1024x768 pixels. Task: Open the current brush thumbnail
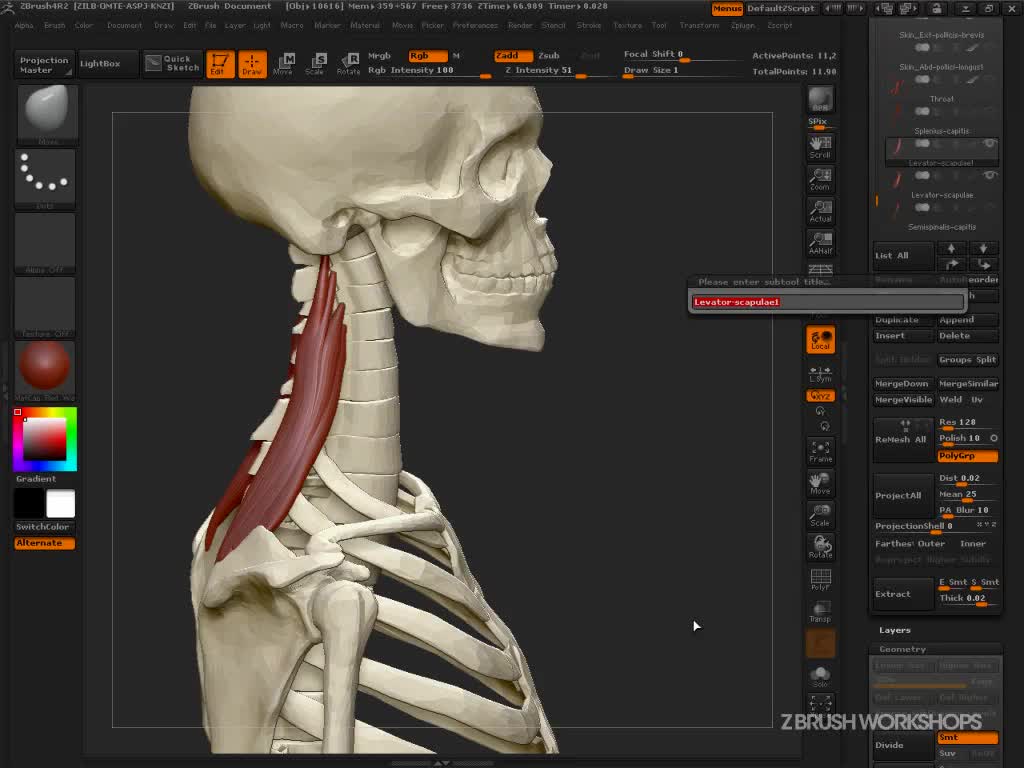coord(46,114)
